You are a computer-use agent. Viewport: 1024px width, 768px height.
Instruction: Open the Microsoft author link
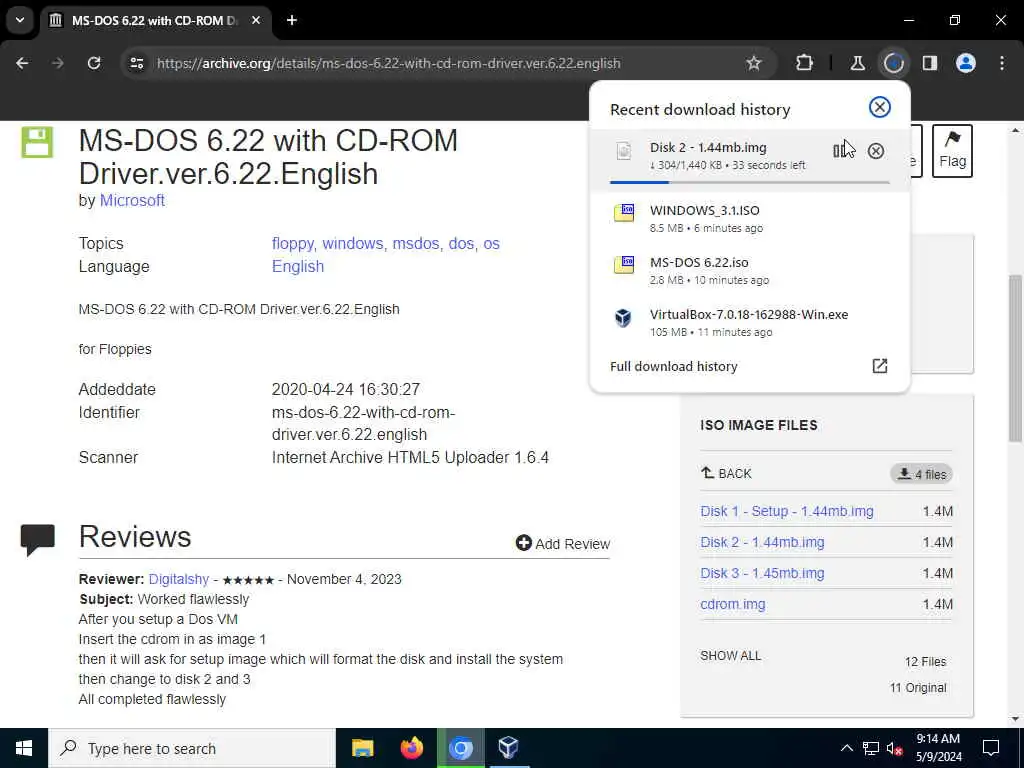132,200
